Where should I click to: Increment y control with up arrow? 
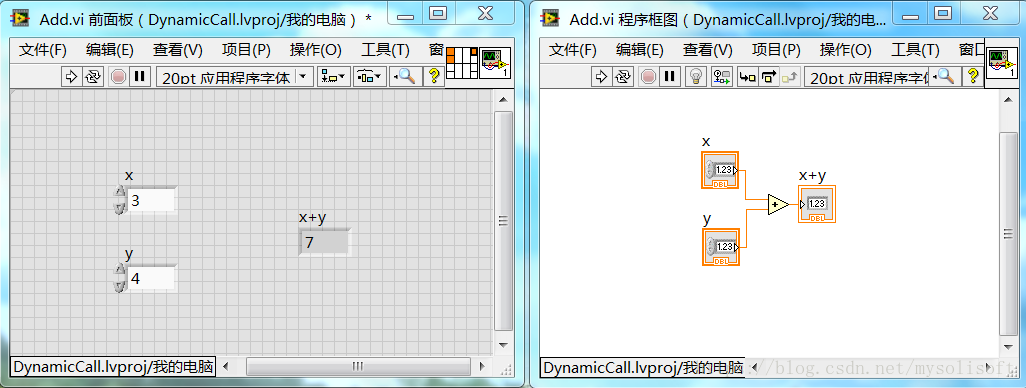tap(119, 271)
